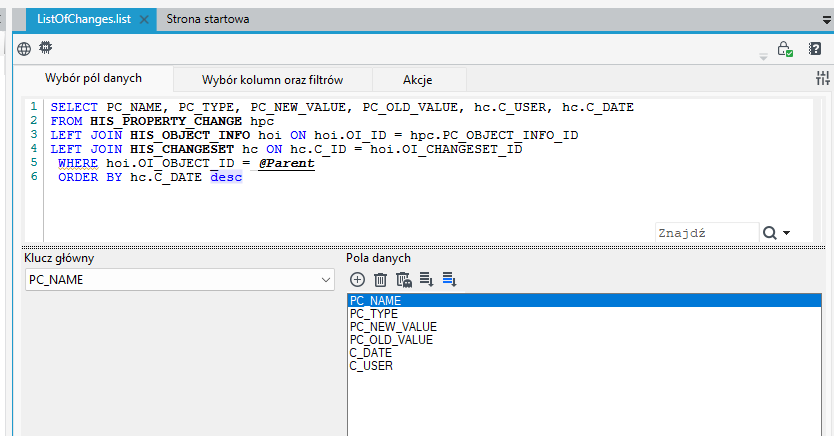
Task: Open the sliders settings icon at right
Action: pos(822,79)
